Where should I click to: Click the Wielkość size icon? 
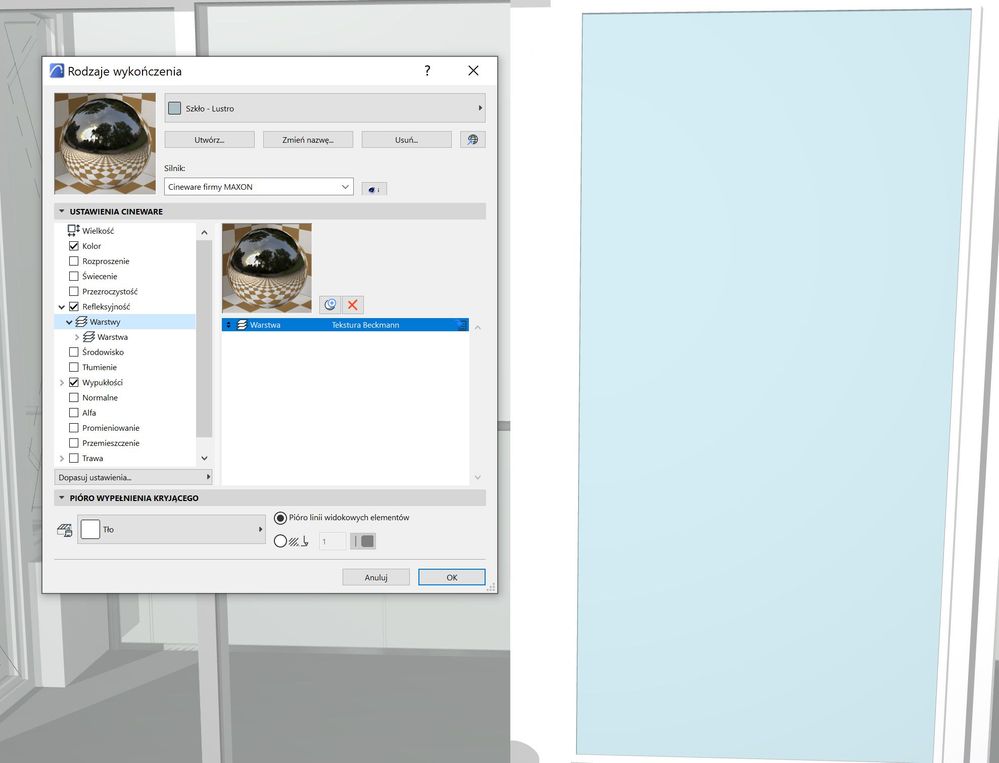point(74,231)
